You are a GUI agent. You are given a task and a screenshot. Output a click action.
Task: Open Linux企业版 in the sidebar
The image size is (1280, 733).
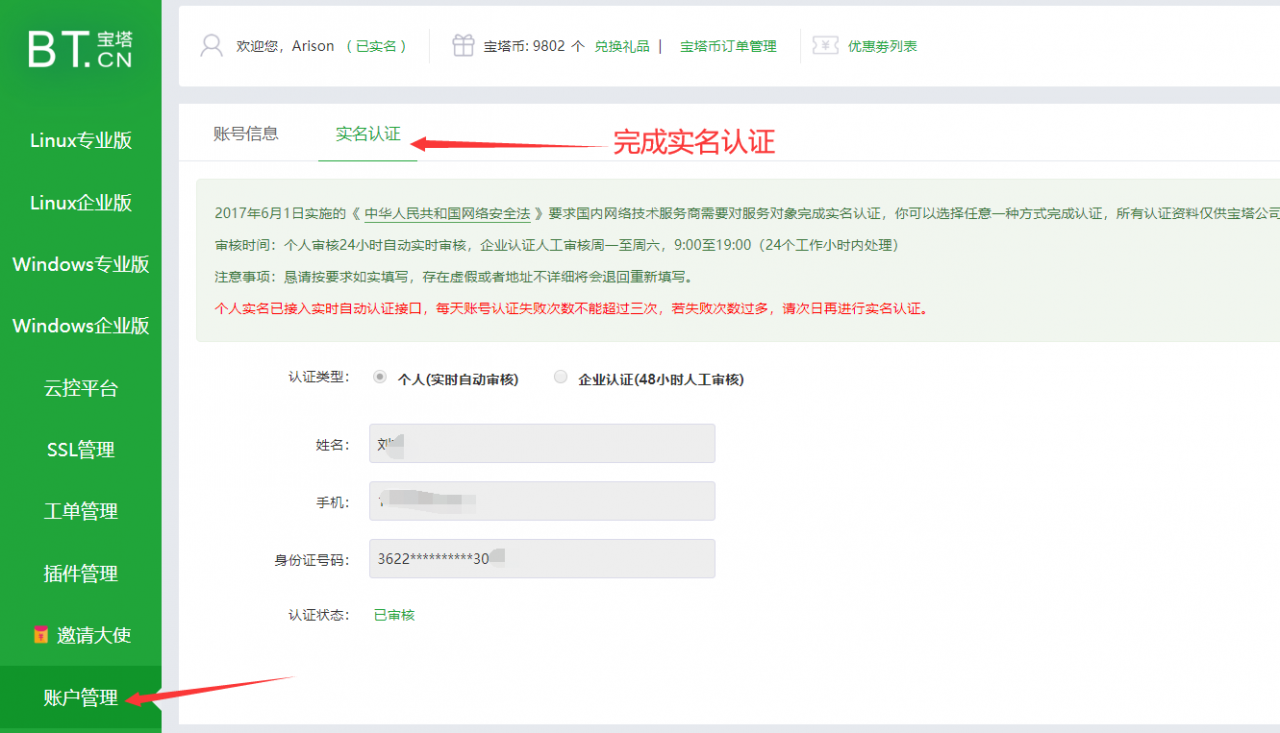pyautogui.click(x=81, y=202)
